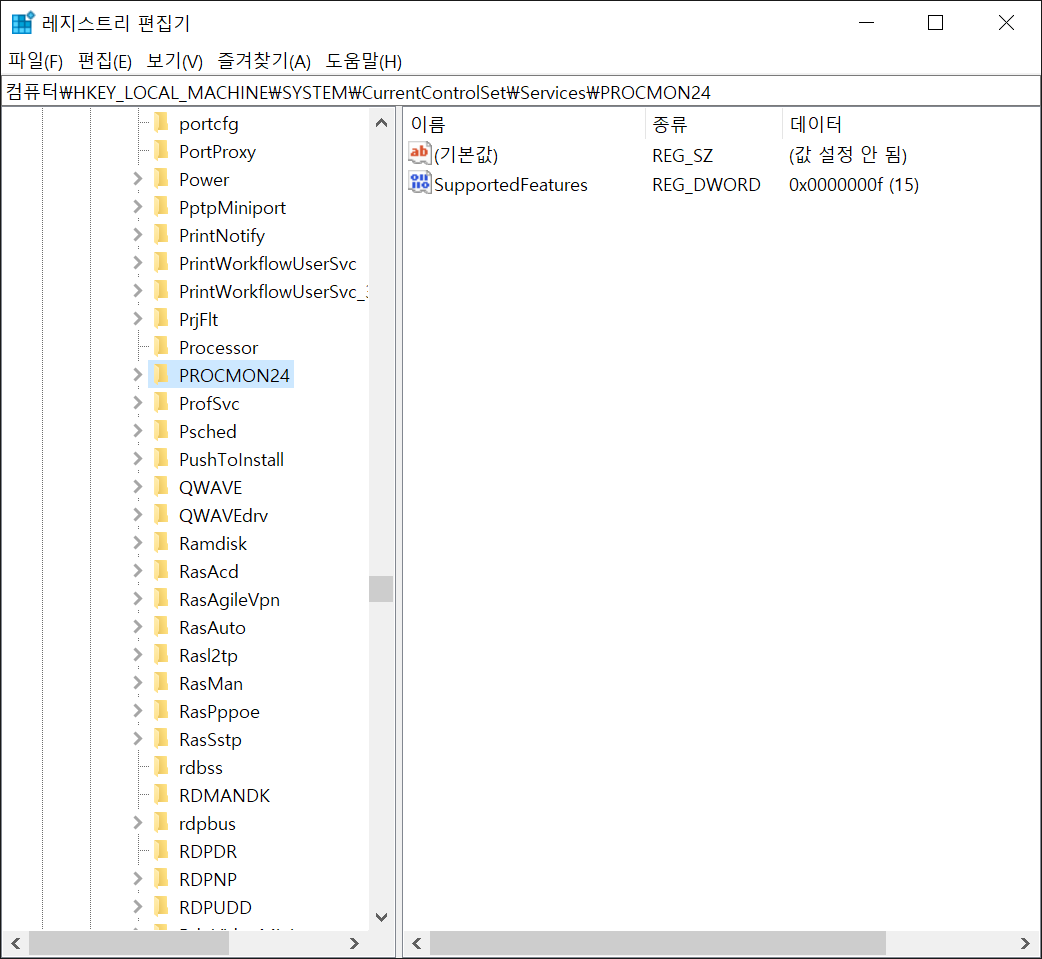1042x959 pixels.
Task: Expand the RasMan key
Action: tap(138, 683)
